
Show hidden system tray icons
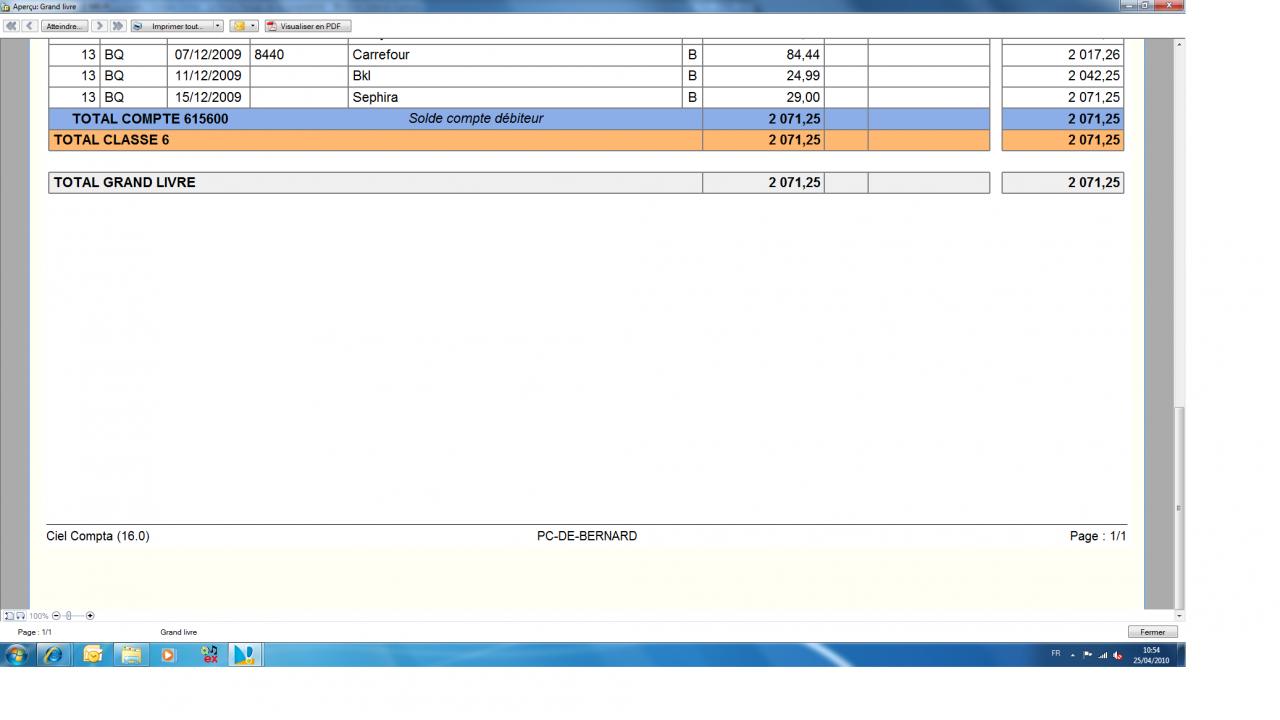pos(1072,655)
